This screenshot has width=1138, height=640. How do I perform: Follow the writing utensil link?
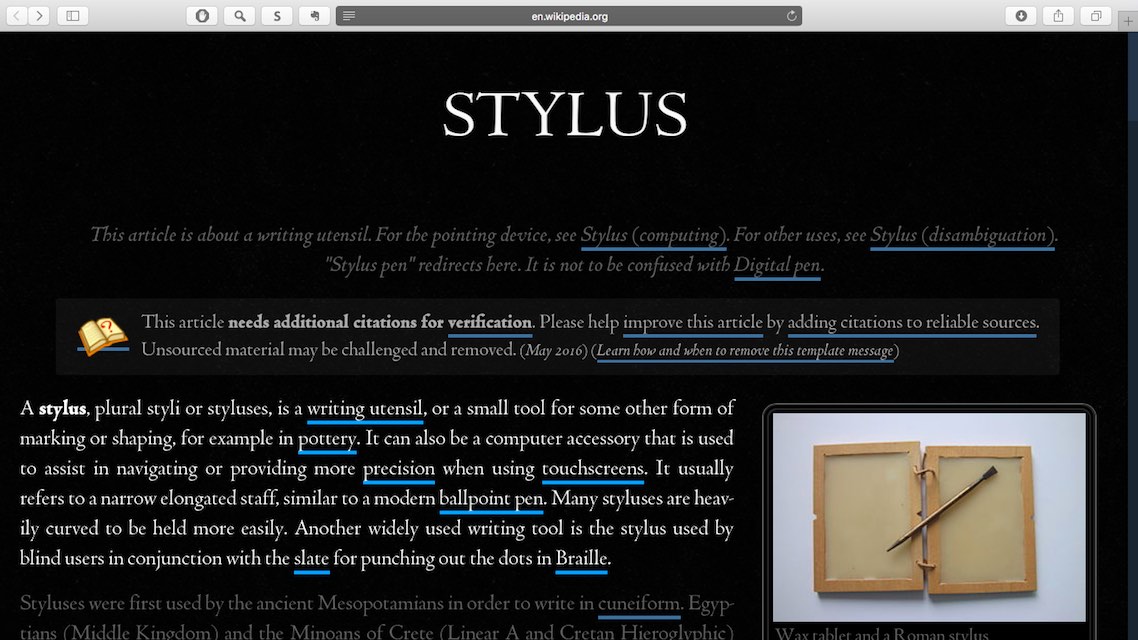point(364,409)
